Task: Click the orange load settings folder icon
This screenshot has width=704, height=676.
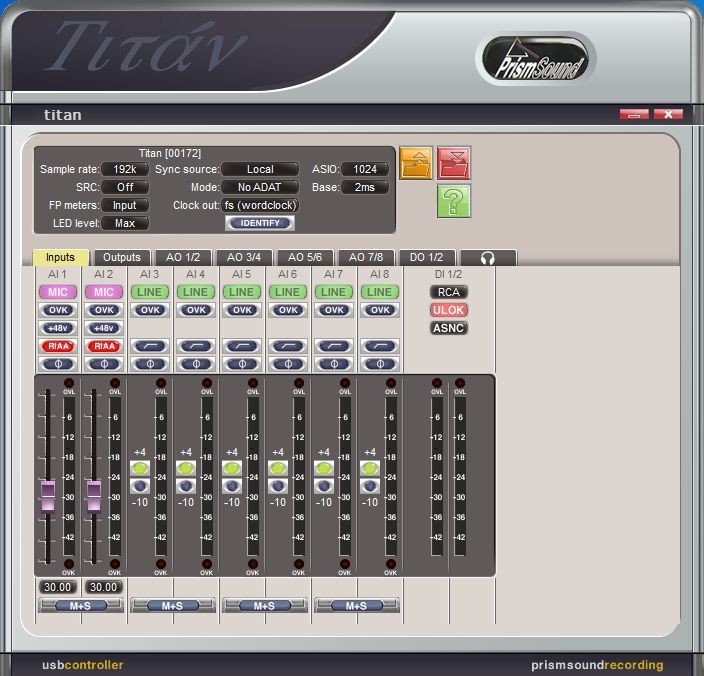Action: tap(416, 163)
